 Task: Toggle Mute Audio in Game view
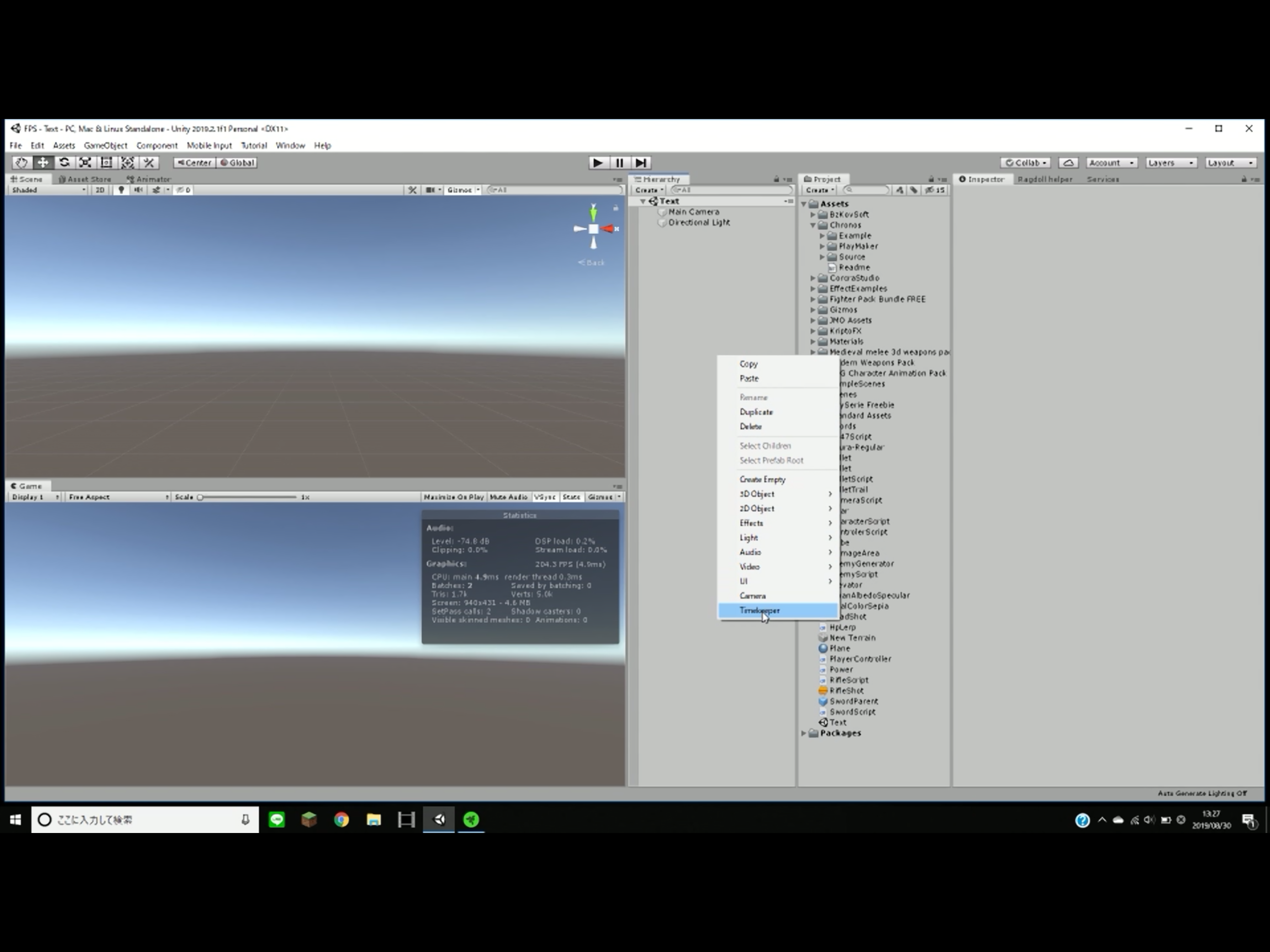[x=508, y=496]
